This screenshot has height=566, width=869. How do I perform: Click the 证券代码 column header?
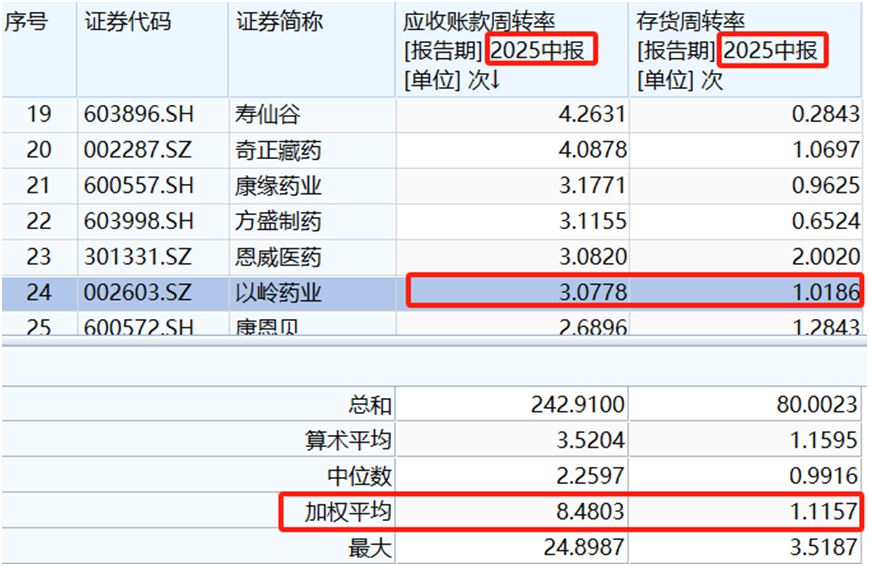pos(152,50)
